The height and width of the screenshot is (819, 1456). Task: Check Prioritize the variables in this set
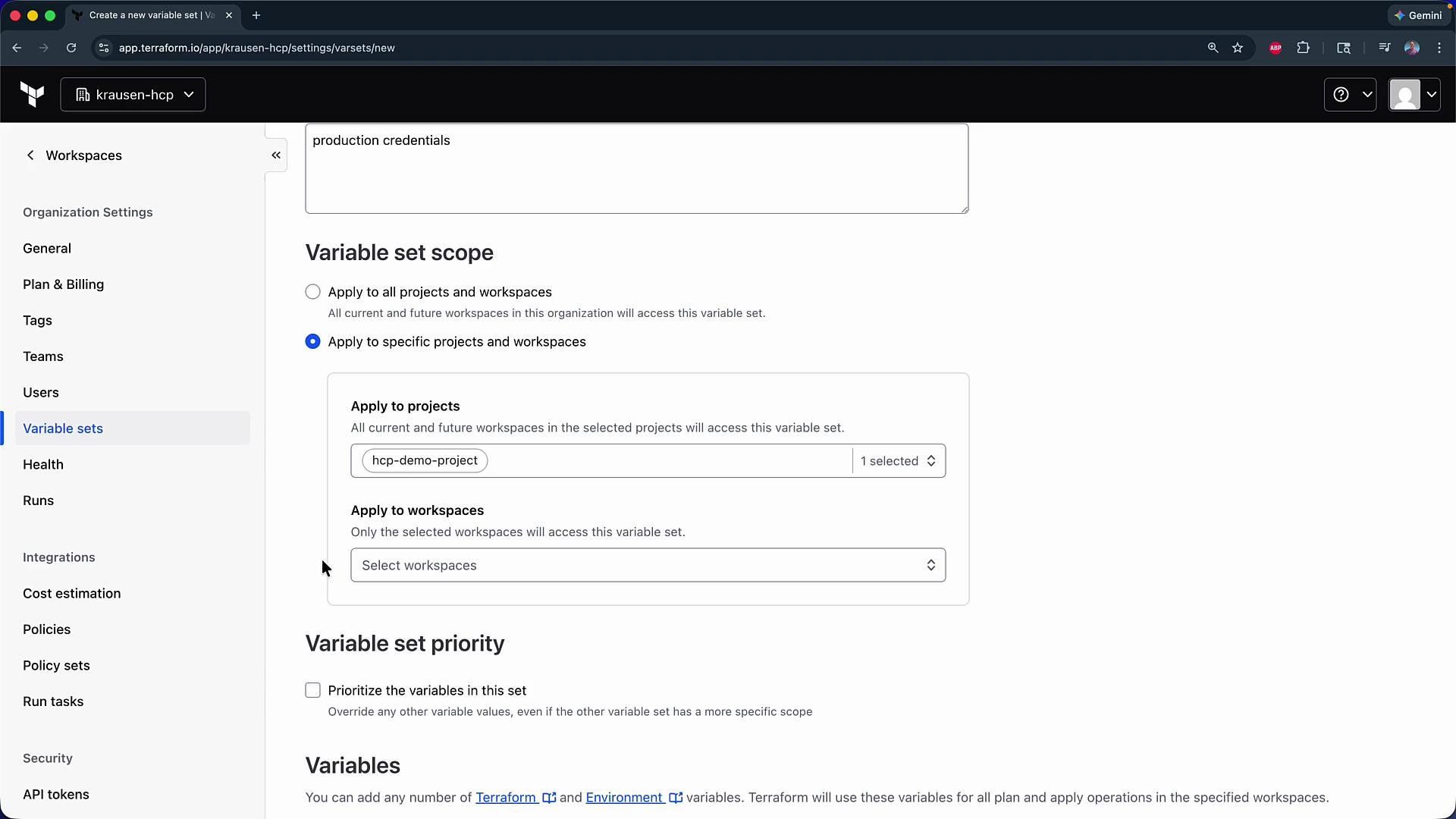312,690
